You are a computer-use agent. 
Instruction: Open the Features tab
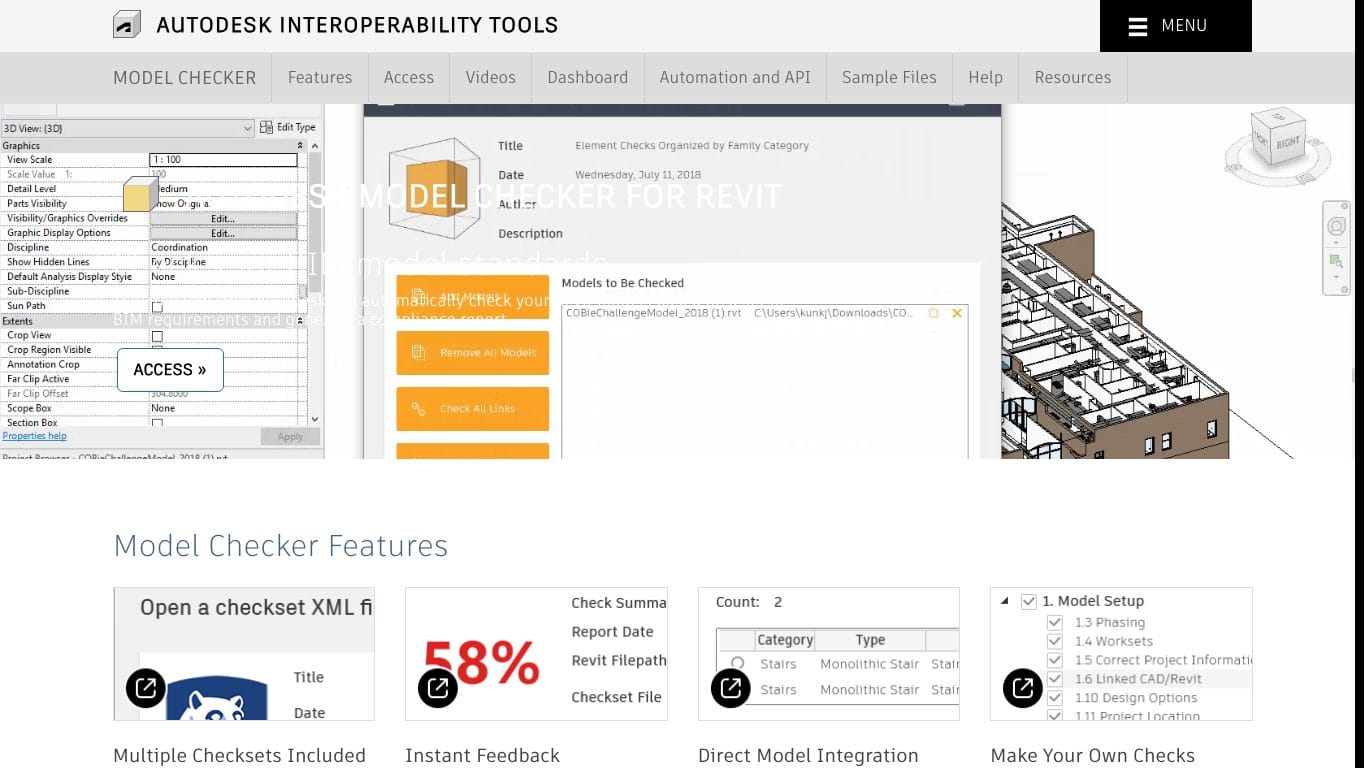(320, 77)
